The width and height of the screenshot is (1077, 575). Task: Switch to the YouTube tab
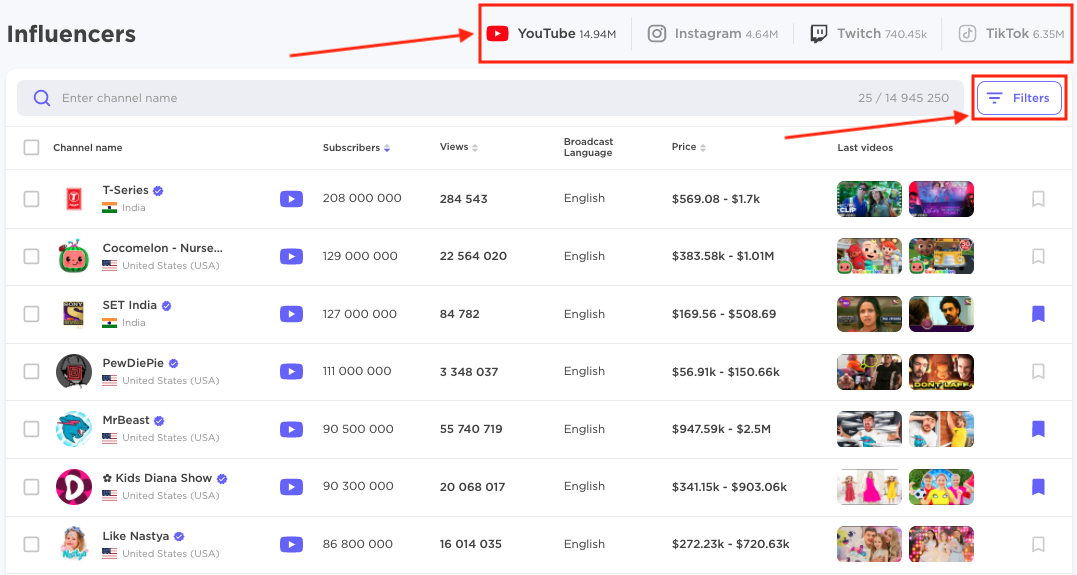click(x=552, y=34)
